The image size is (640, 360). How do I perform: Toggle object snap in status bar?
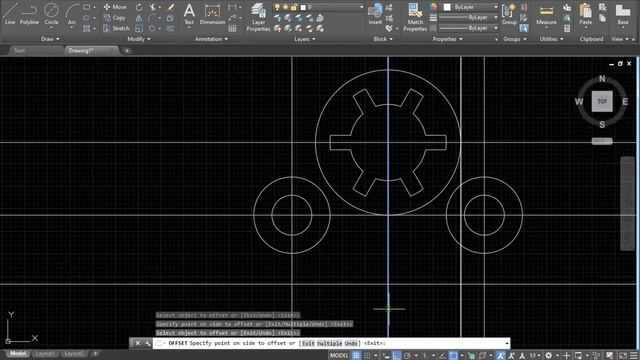[x=453, y=356]
